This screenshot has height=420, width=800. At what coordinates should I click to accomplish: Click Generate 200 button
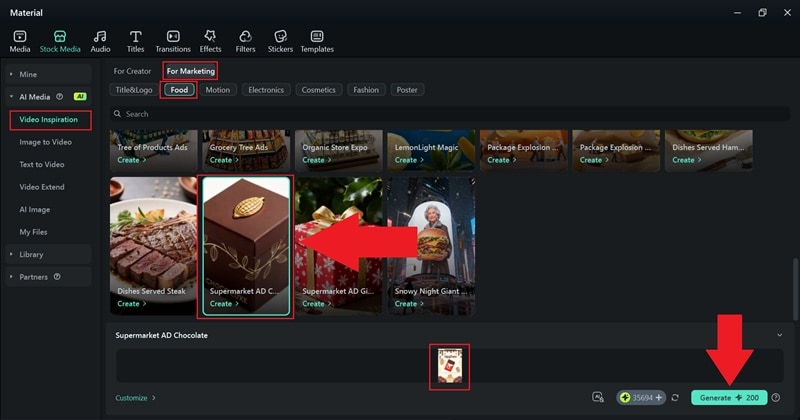[x=729, y=398]
